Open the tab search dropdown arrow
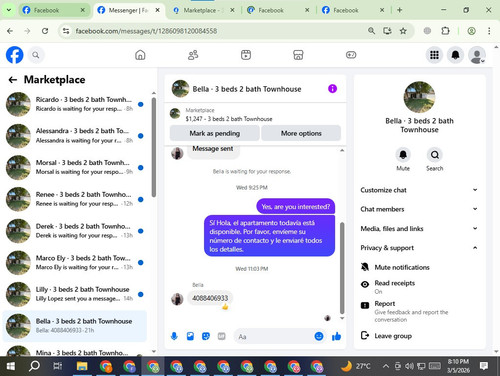 [x=9, y=10]
